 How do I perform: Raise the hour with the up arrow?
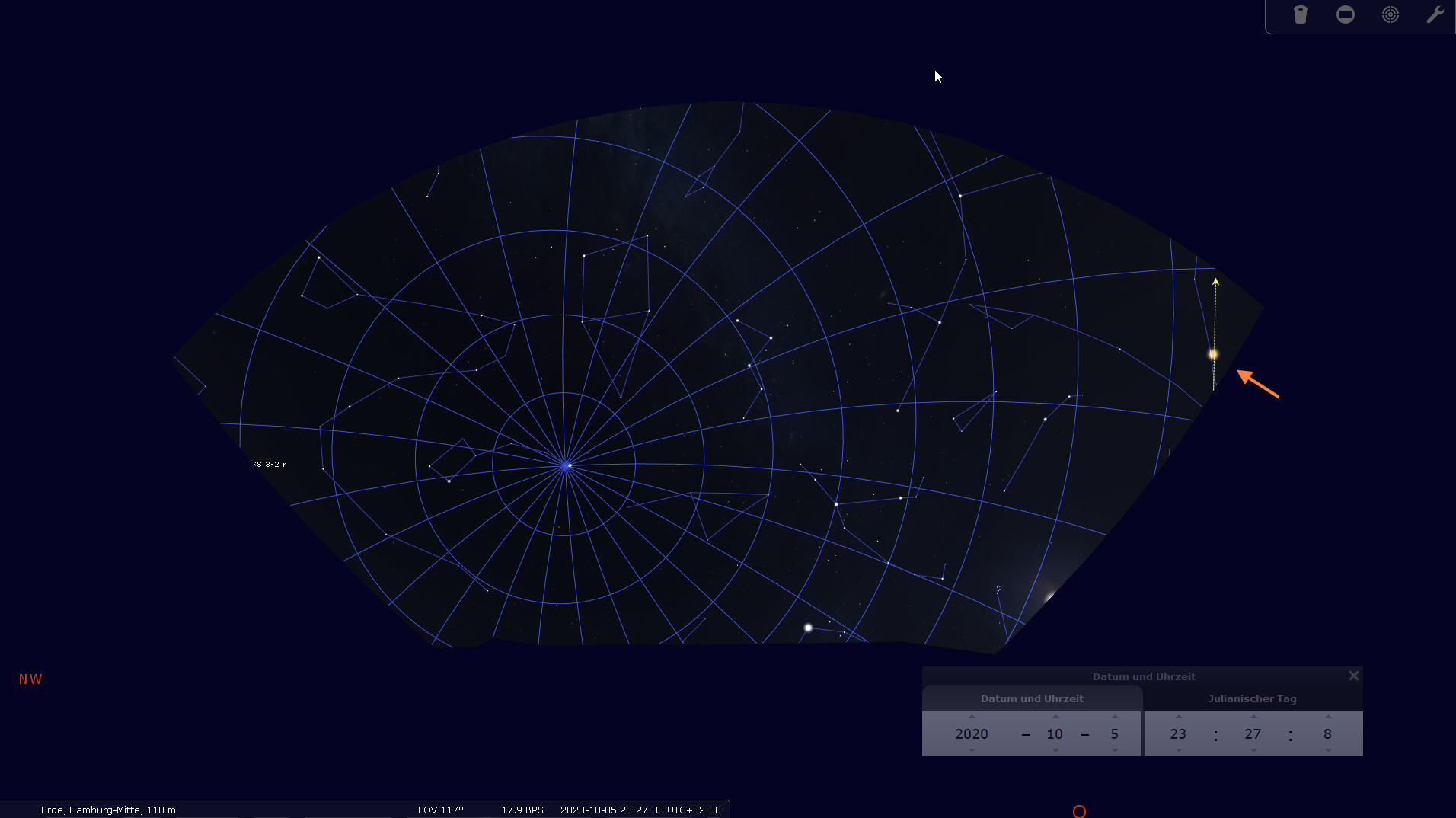1179,717
